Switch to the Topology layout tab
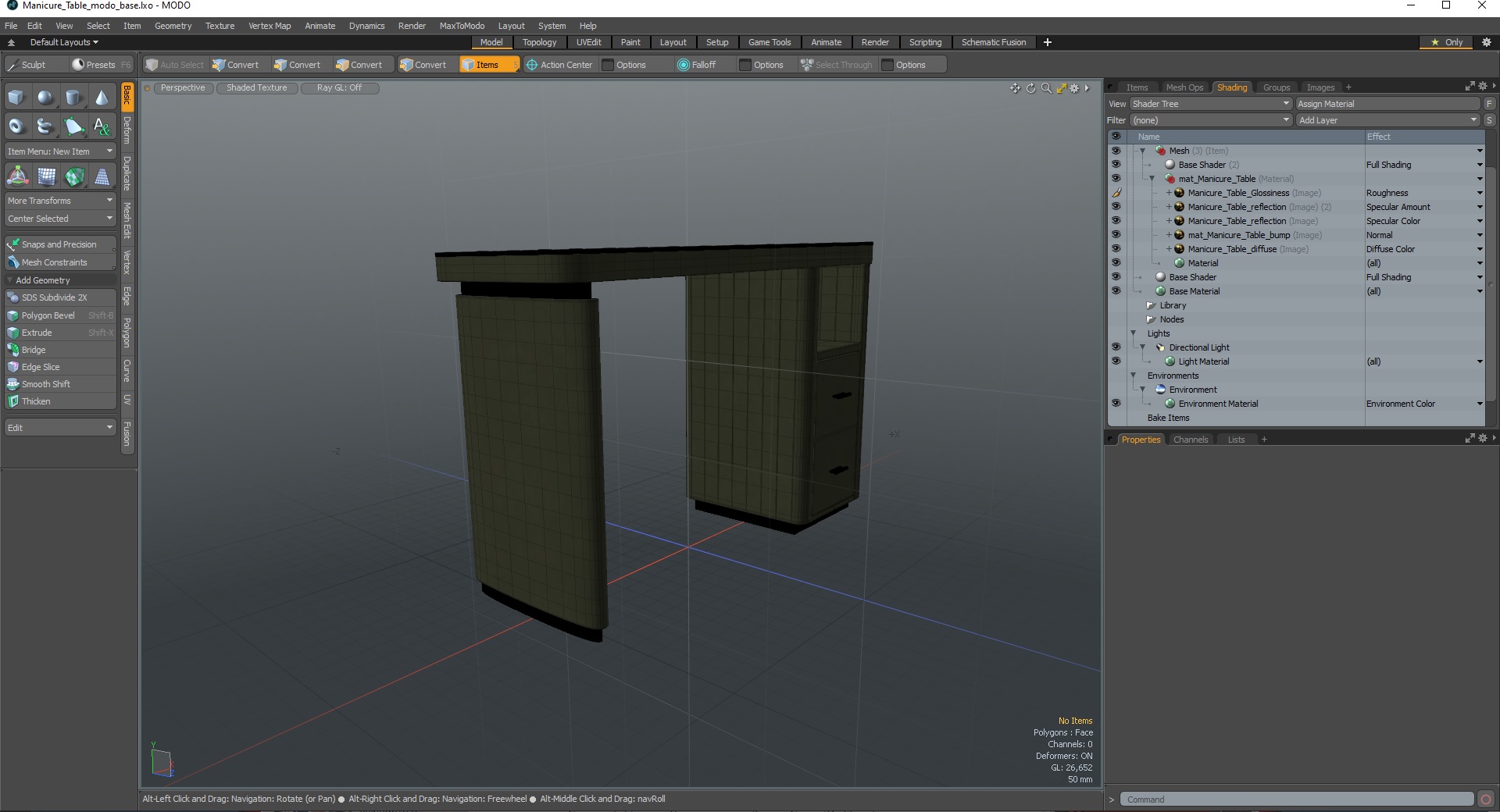Viewport: 1500px width, 812px height. pos(539,42)
